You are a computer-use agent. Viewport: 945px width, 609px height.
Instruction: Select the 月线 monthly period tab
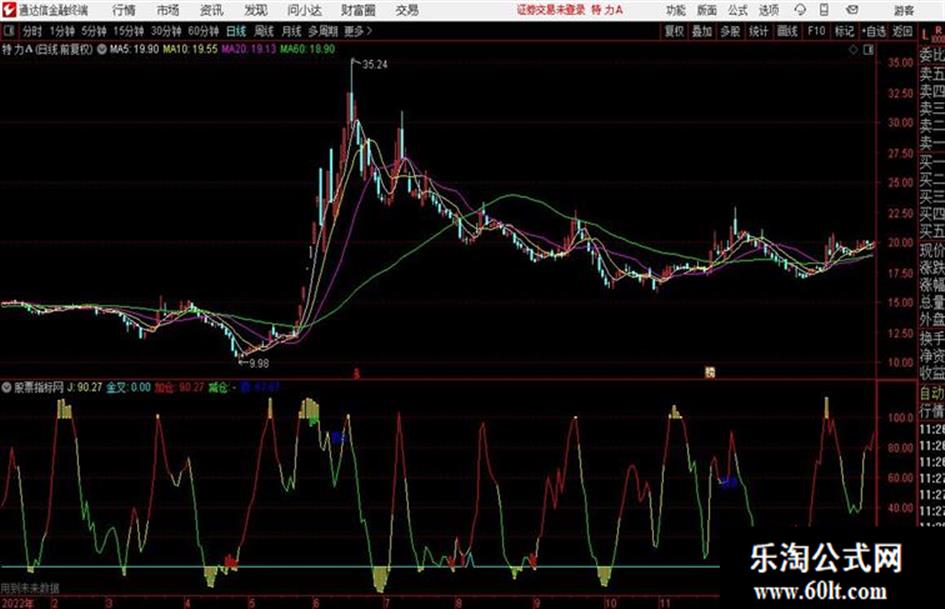pos(292,31)
